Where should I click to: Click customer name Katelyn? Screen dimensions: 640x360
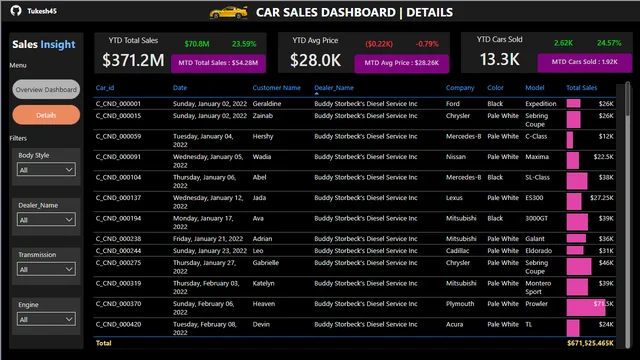[x=263, y=283]
